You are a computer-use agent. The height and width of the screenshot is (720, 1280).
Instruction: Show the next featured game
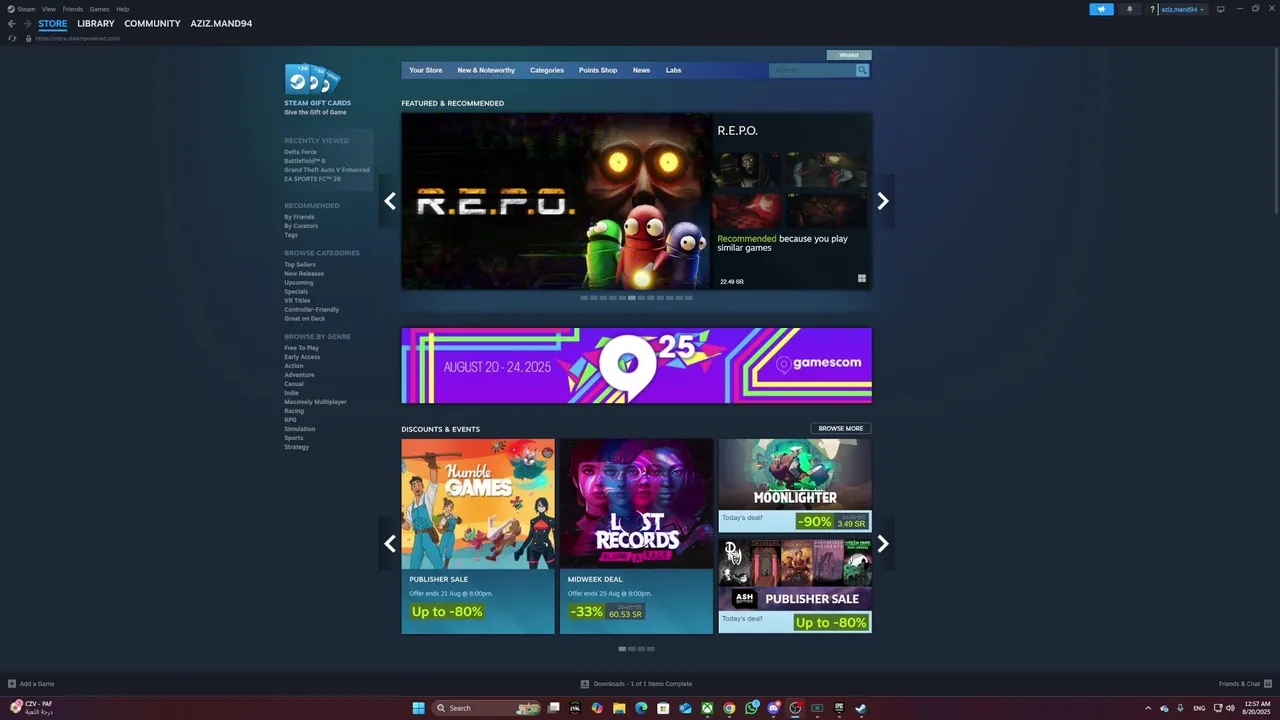click(x=883, y=201)
